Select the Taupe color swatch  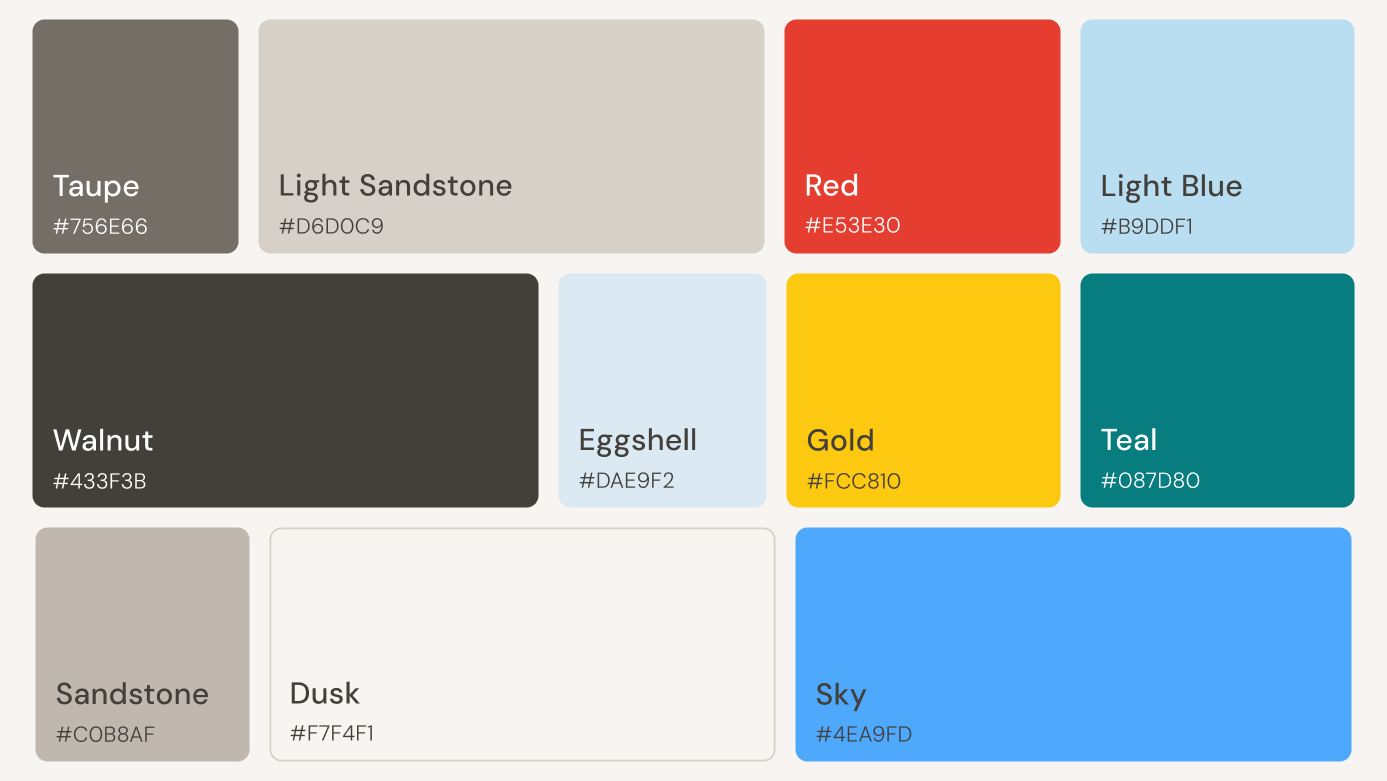point(135,136)
